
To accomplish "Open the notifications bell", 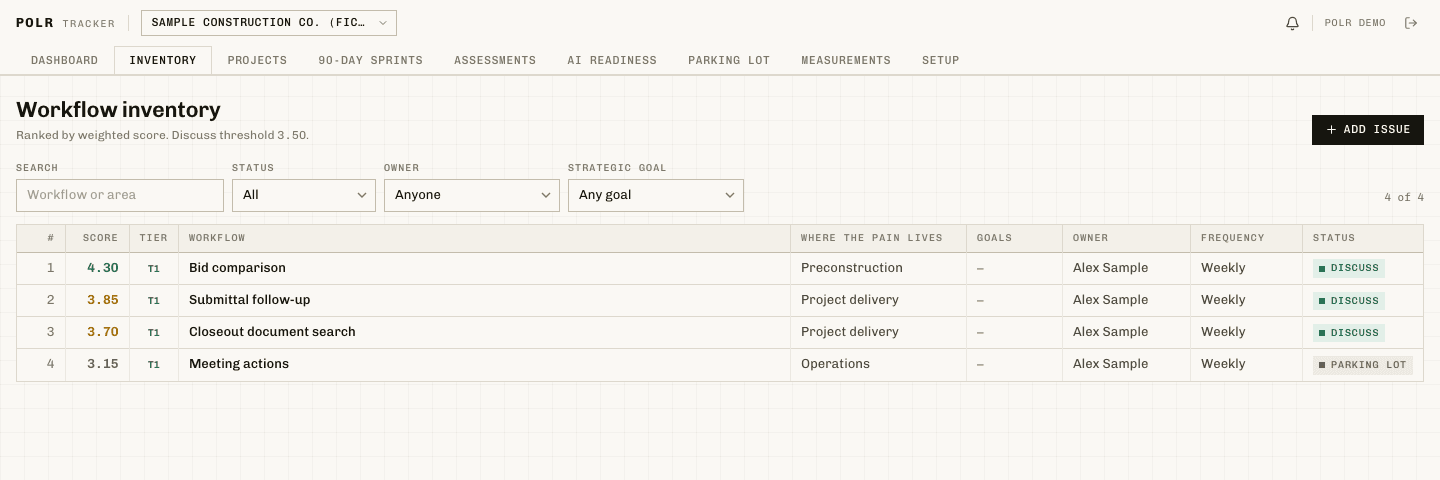I will pos(1292,23).
